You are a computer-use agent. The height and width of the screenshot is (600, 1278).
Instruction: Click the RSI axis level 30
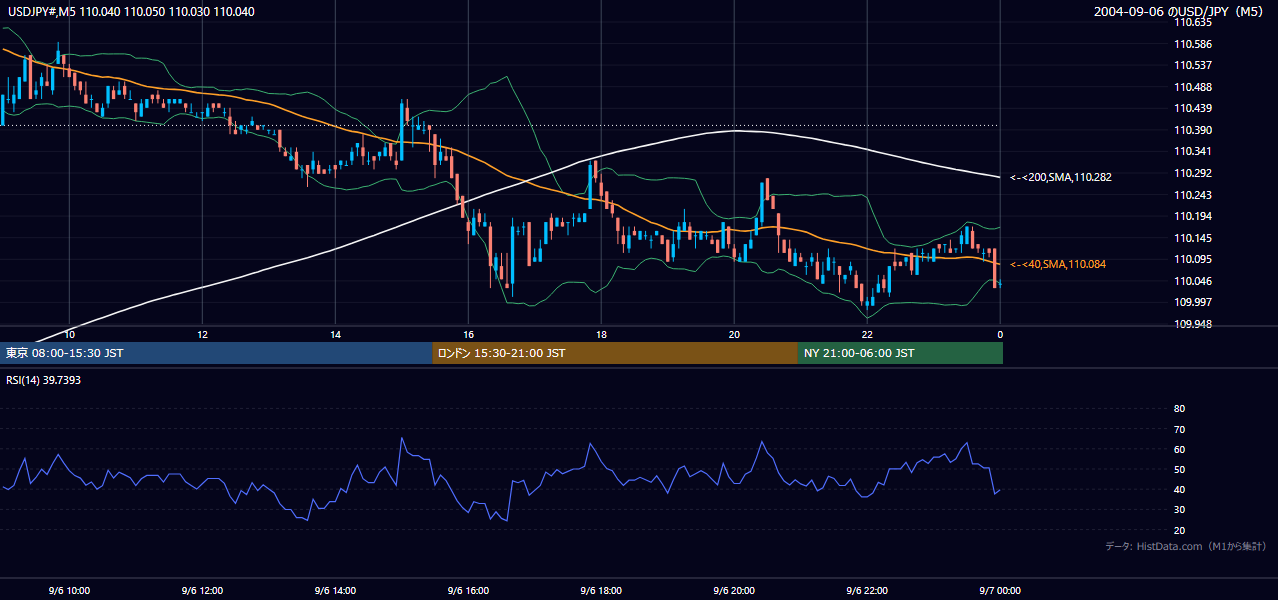(x=1179, y=510)
